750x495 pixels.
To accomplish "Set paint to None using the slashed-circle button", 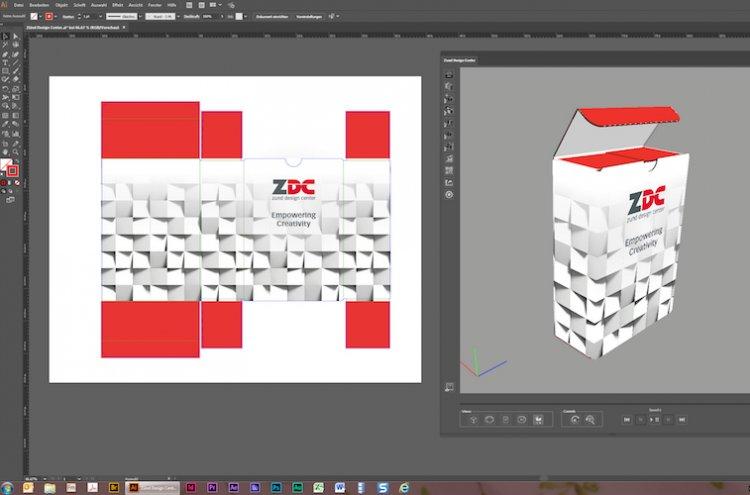I will (x=17, y=182).
